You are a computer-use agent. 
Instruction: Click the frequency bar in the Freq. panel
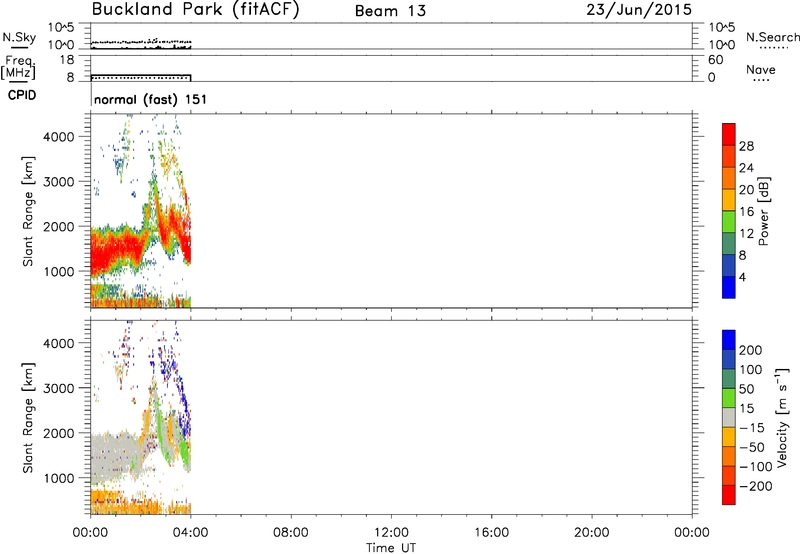(x=141, y=78)
